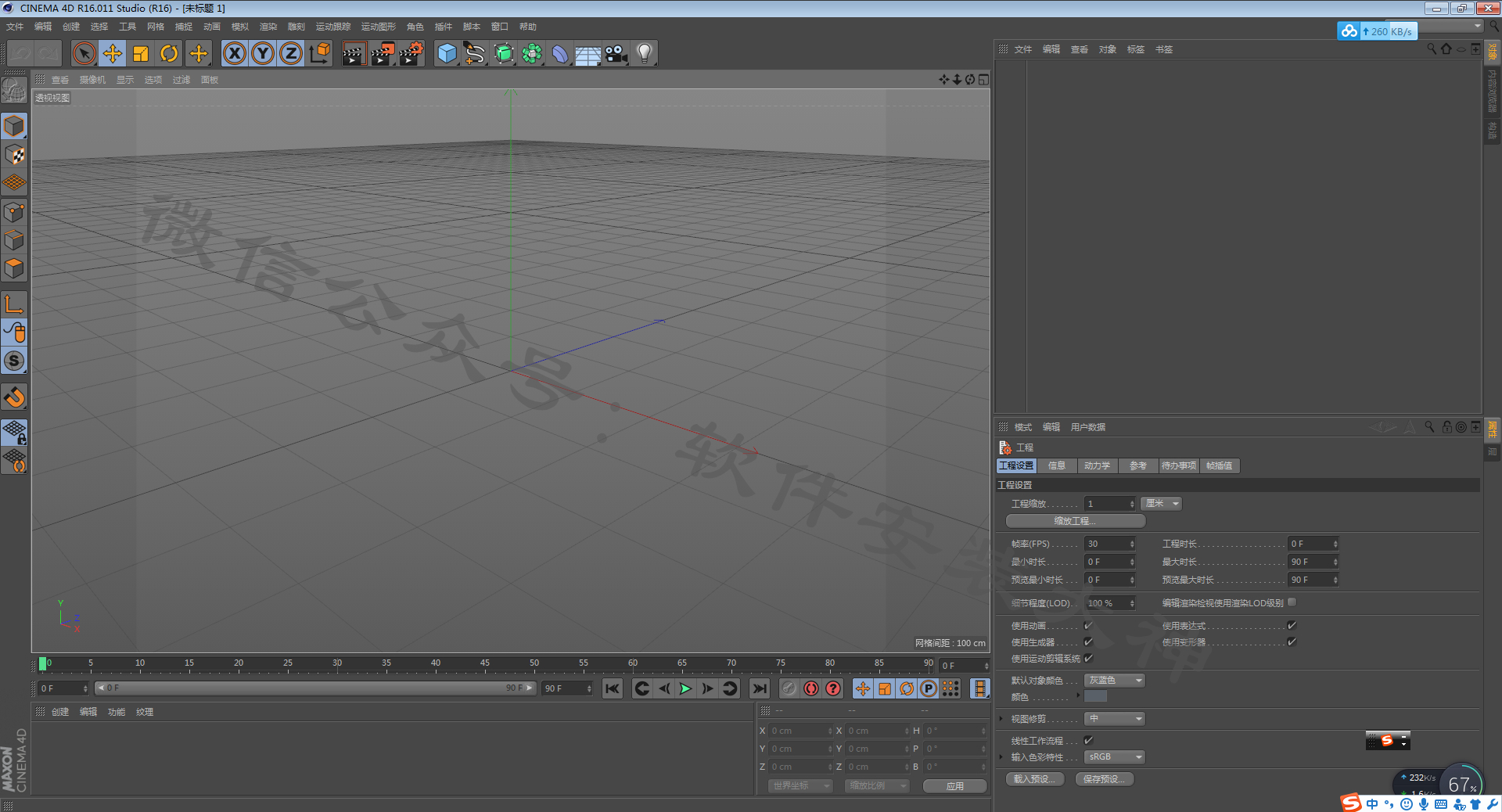Click the 载入预设 button
Image resolution: width=1502 pixels, height=812 pixels.
1035,779
